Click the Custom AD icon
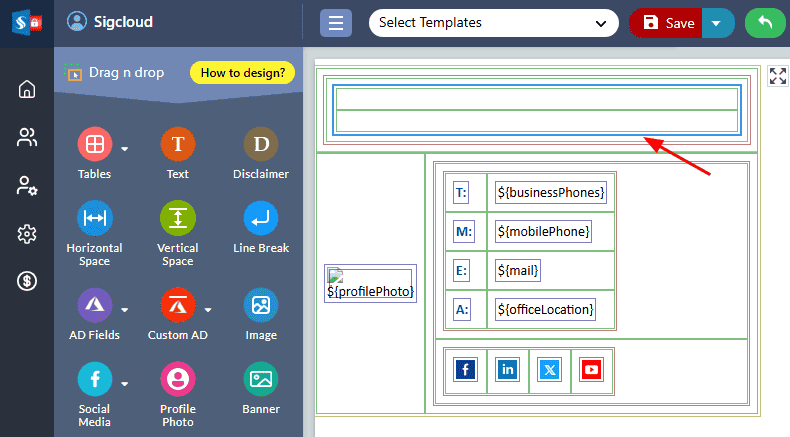Image resolution: width=790 pixels, height=437 pixels. coord(177,305)
